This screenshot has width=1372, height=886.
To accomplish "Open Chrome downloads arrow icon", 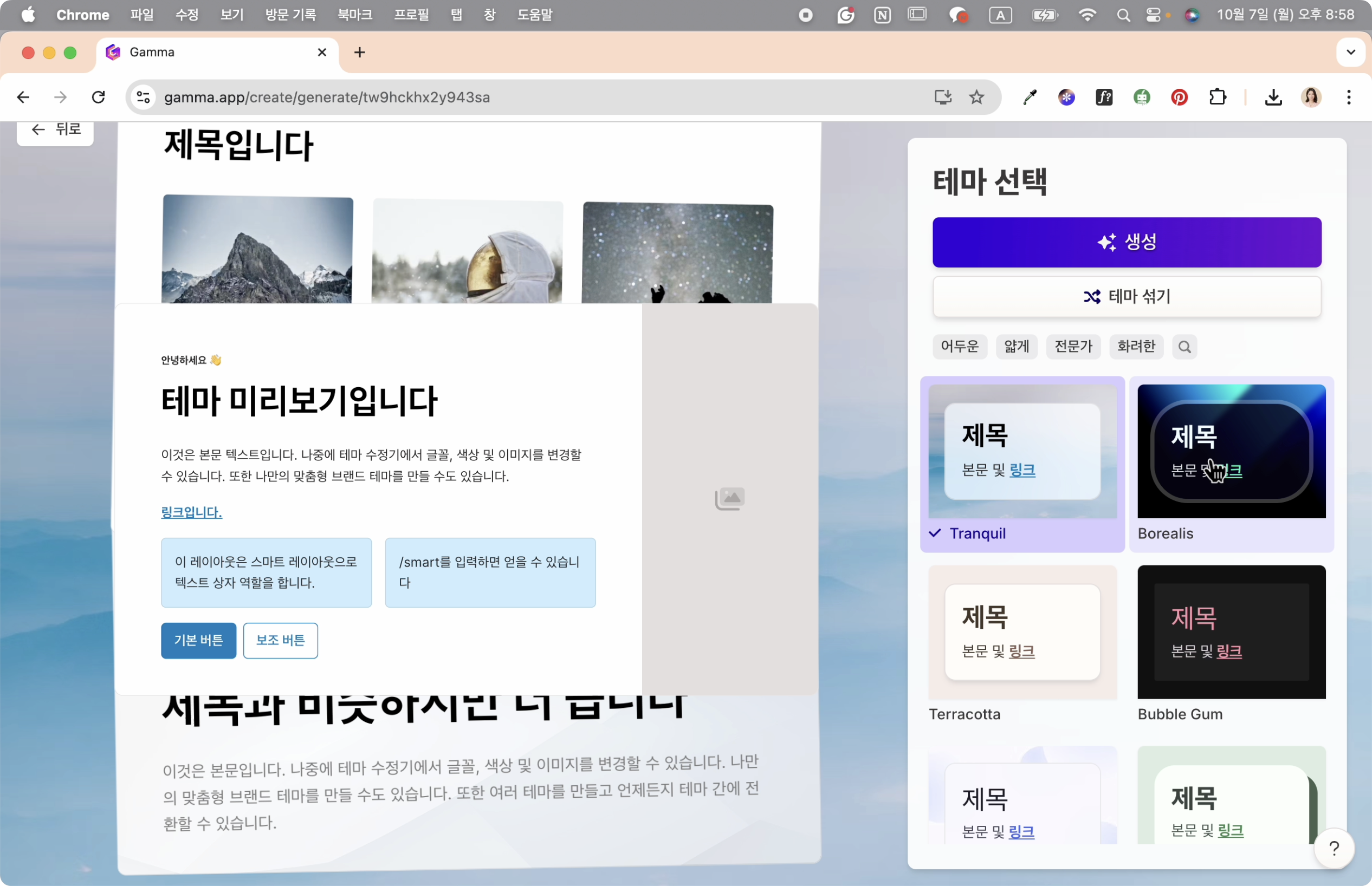I will pyautogui.click(x=1273, y=97).
